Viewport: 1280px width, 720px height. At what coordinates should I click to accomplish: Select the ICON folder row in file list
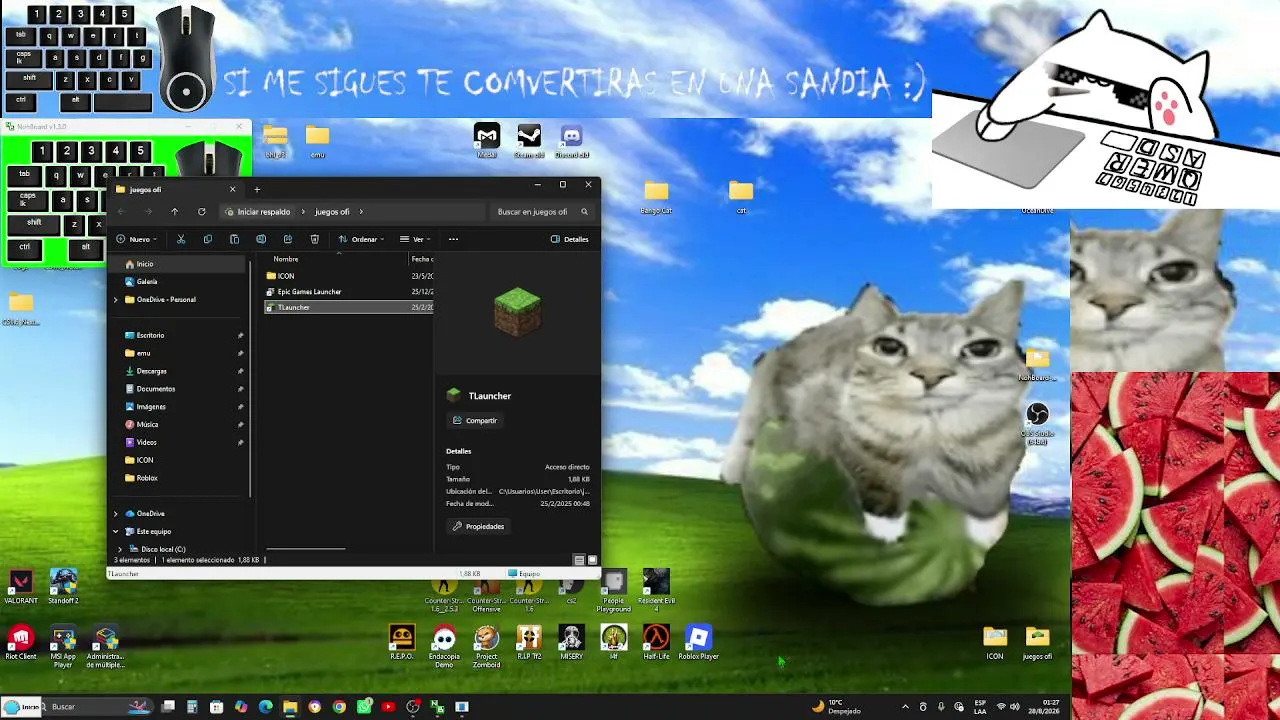coord(348,276)
